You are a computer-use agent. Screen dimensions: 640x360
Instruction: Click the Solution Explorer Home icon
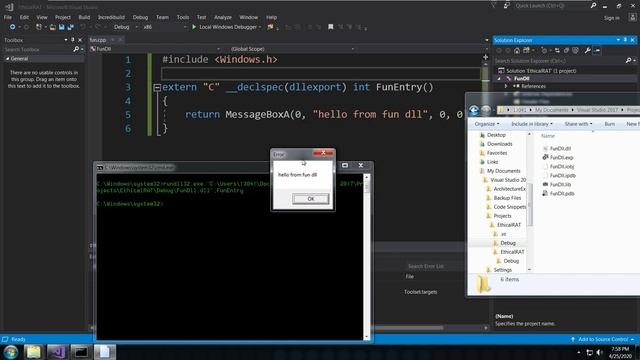click(x=517, y=51)
